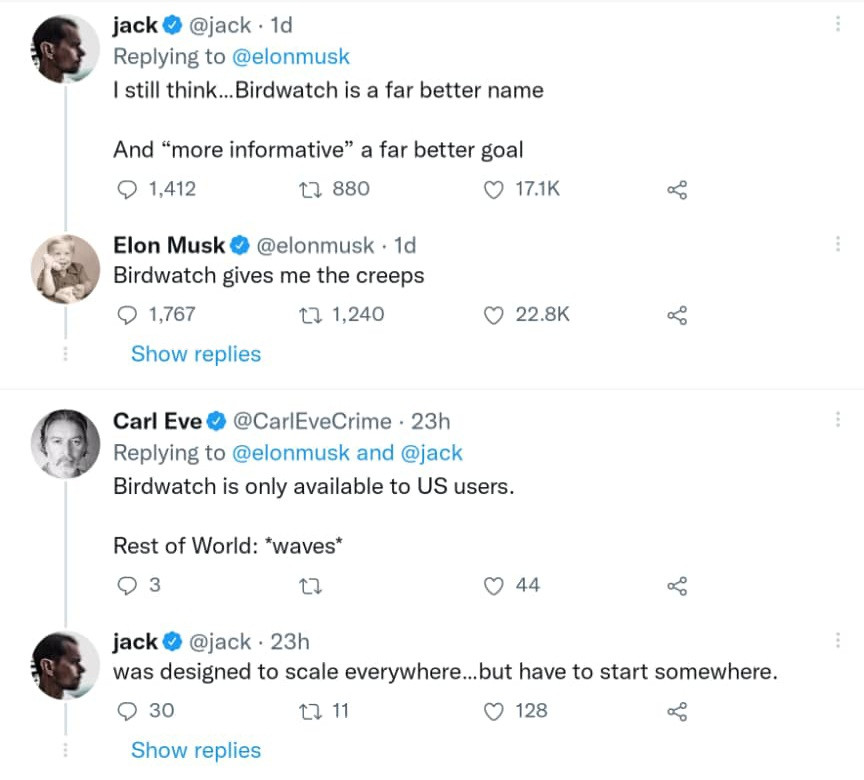Expand Show replies under Elon Musk's tweet
The image size is (864, 780).
pos(196,354)
